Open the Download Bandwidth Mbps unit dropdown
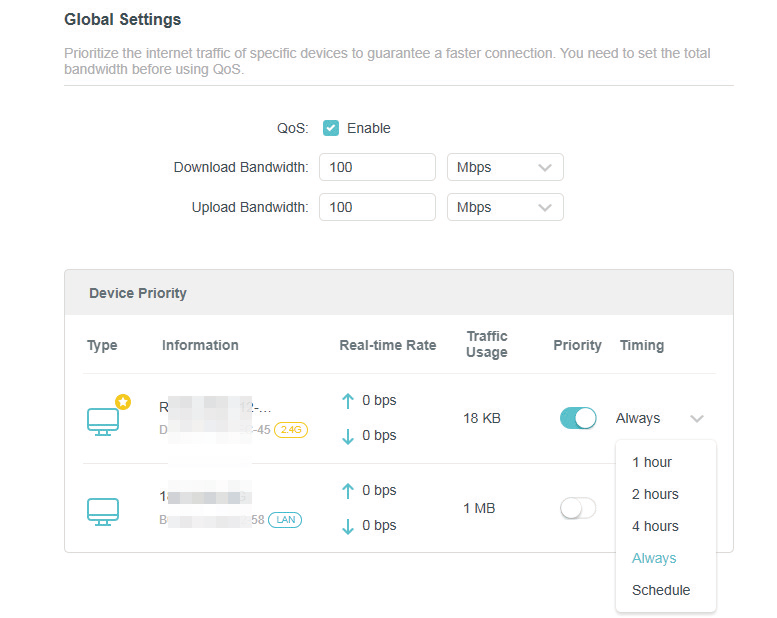 pos(505,167)
